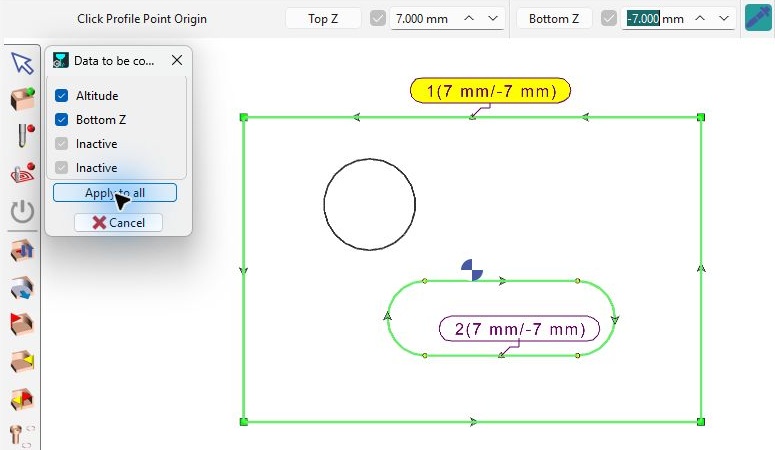Select the arrow pointer tool
Image resolution: width=775 pixels, height=450 pixels.
pyautogui.click(x=22, y=63)
